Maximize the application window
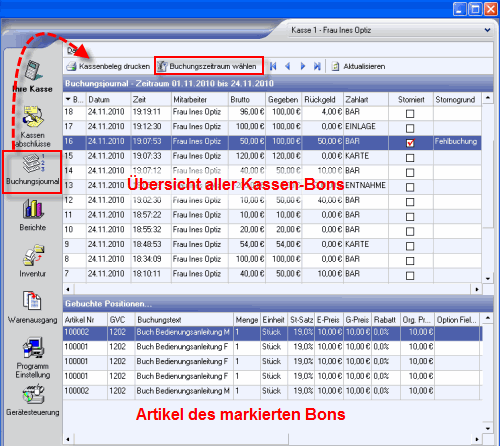The height and width of the screenshot is (446, 500). click(x=475, y=9)
